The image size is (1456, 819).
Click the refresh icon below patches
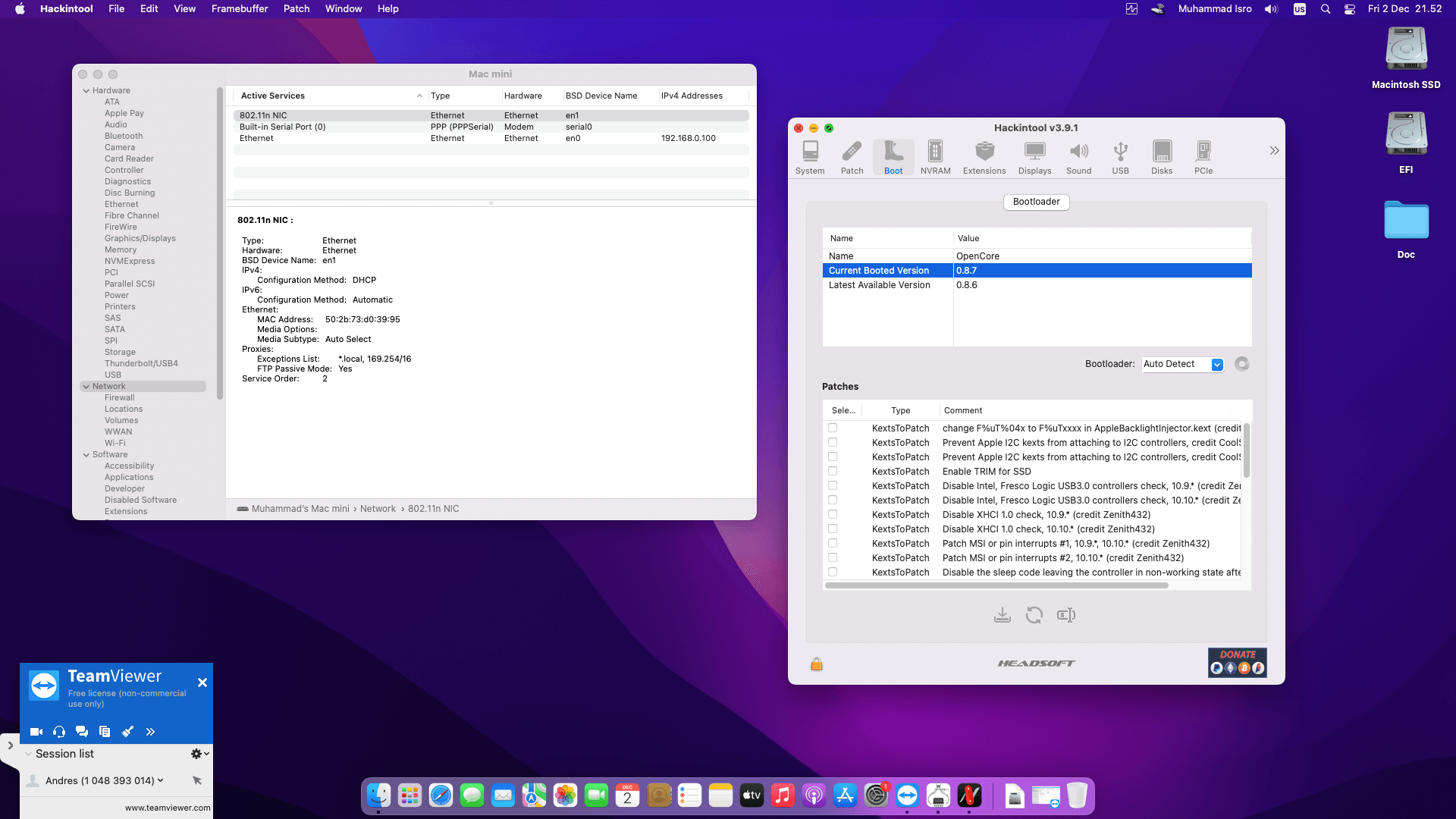(x=1034, y=615)
